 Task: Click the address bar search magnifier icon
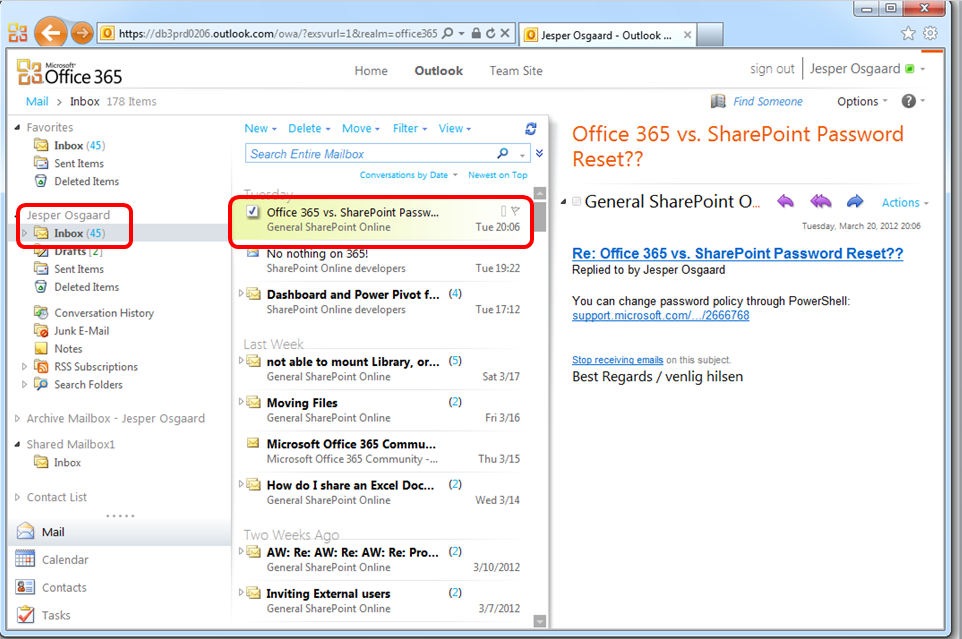tap(448, 33)
